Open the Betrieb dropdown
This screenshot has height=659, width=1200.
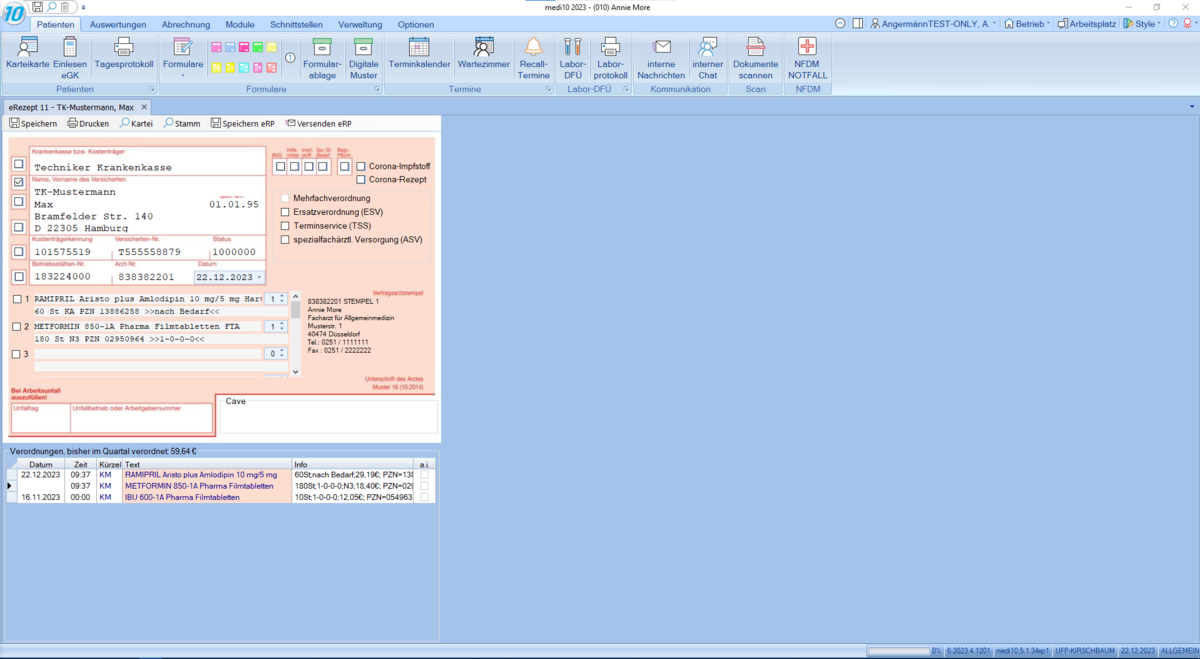coord(1027,24)
